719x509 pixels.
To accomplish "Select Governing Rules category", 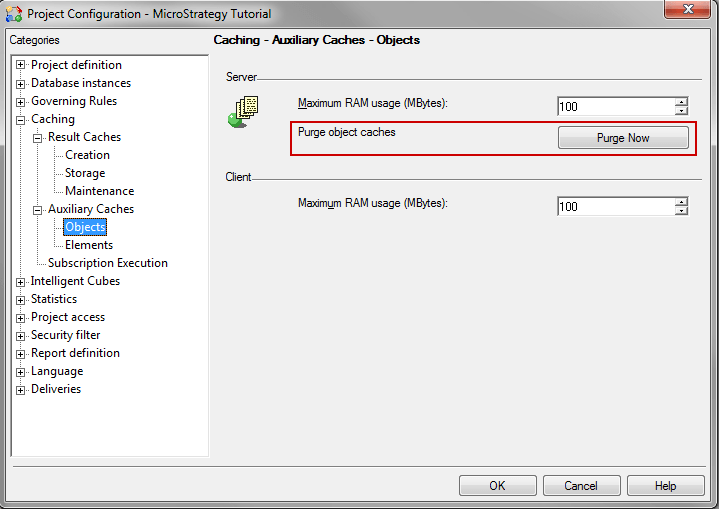I will point(74,101).
